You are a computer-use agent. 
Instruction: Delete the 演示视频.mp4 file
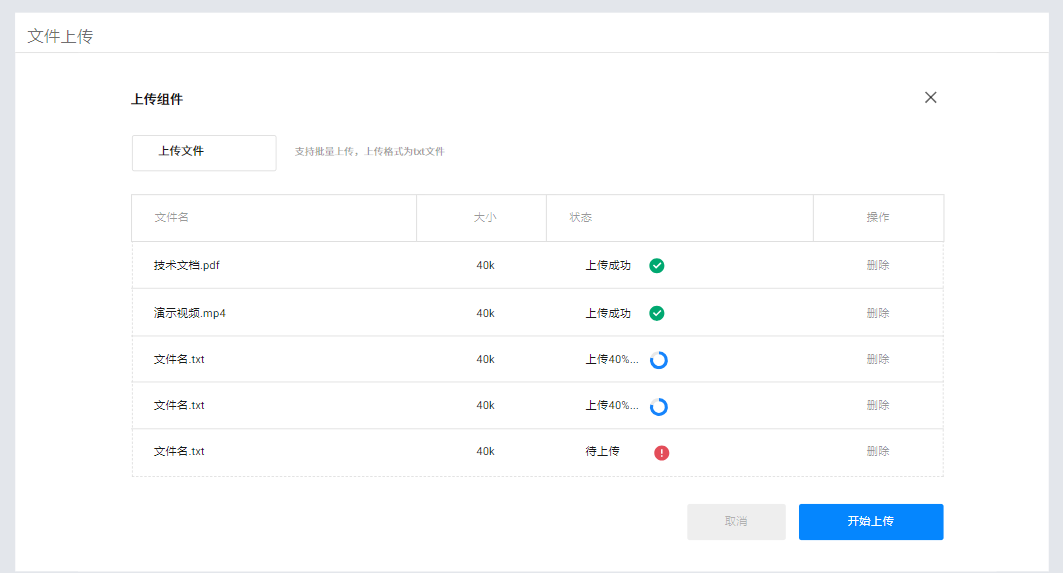click(x=877, y=313)
